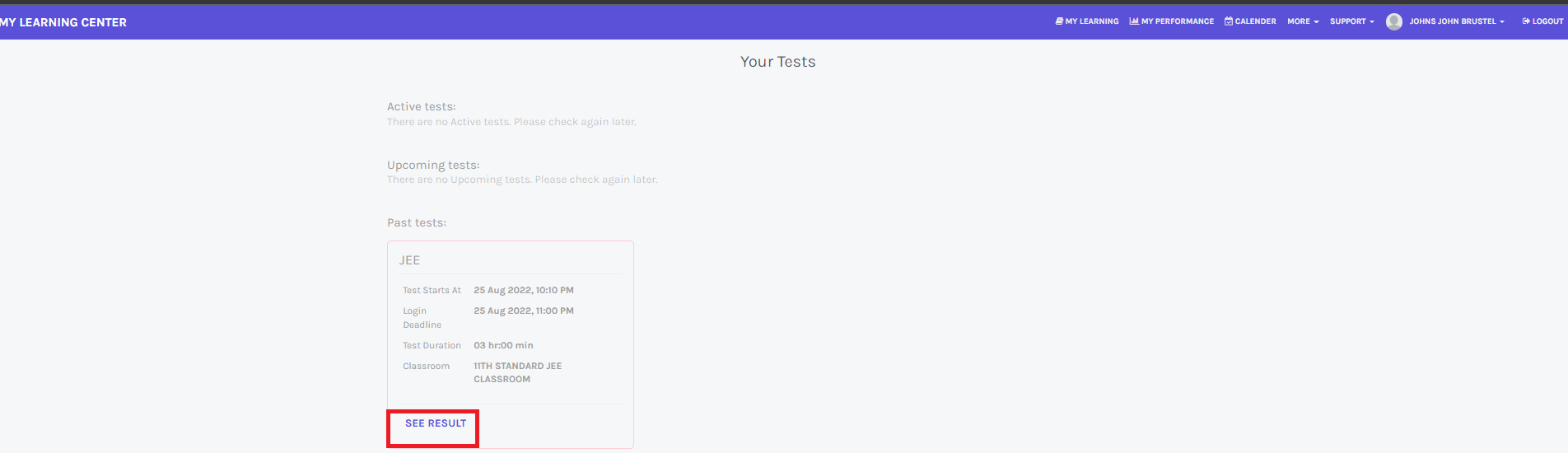Click the Past tests section label
This screenshot has width=1568, height=453.
[417, 223]
